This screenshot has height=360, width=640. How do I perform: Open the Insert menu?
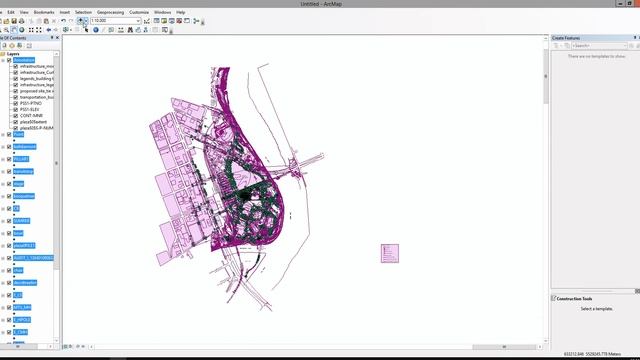64,12
